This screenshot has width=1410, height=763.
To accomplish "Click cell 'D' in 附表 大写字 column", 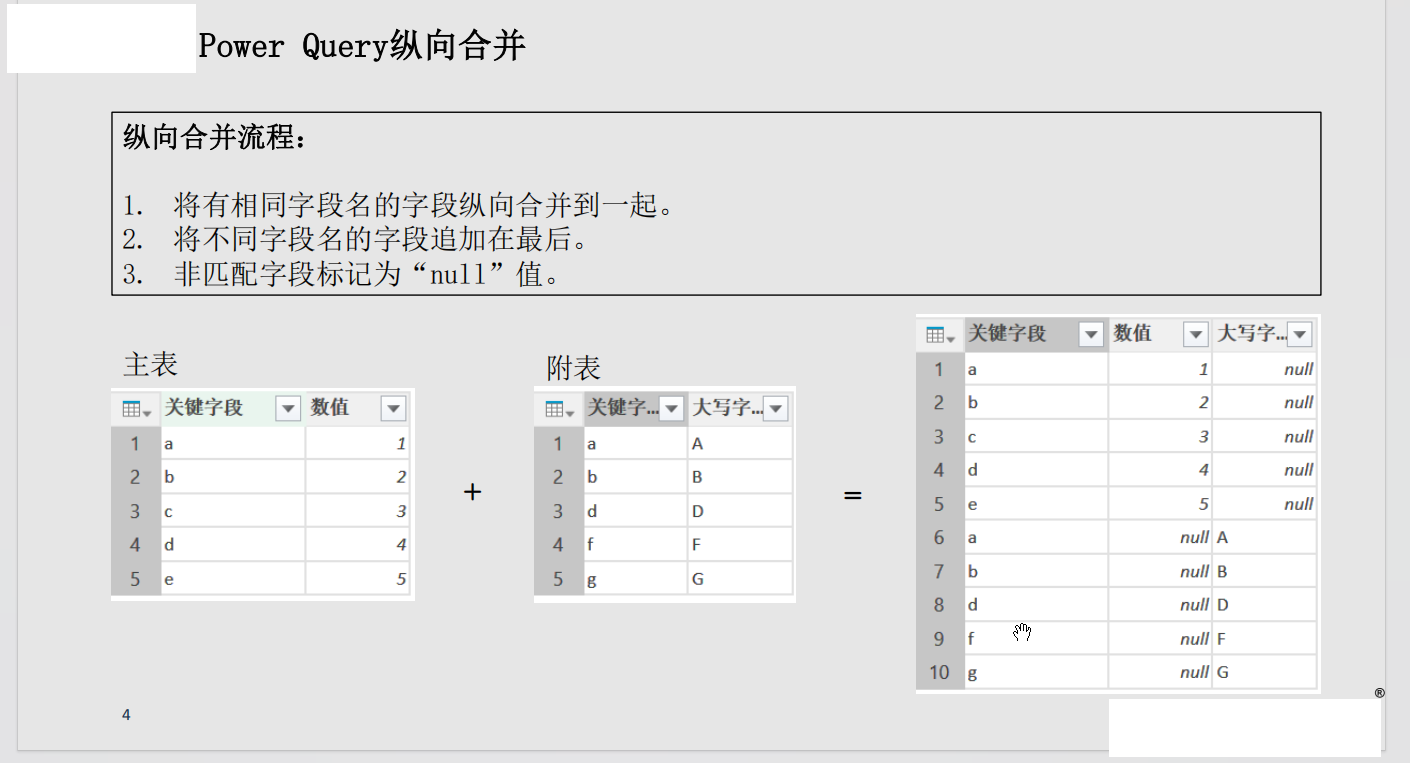I will click(740, 511).
